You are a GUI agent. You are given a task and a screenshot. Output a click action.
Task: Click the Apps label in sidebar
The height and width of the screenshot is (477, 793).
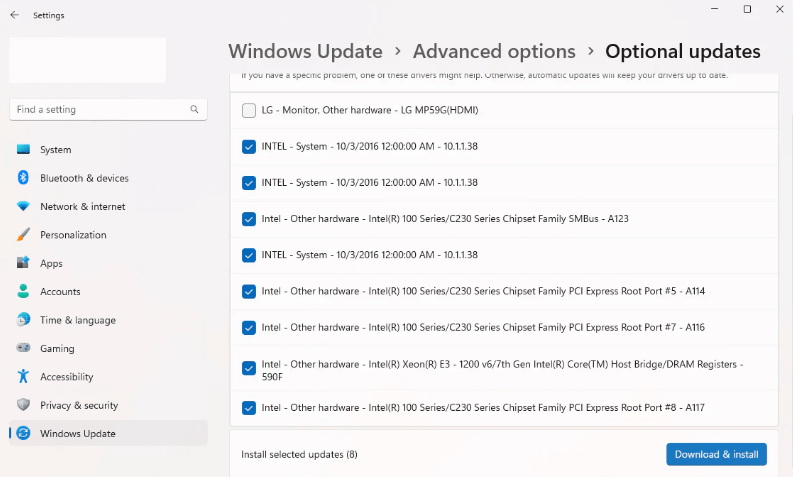click(x=51, y=264)
